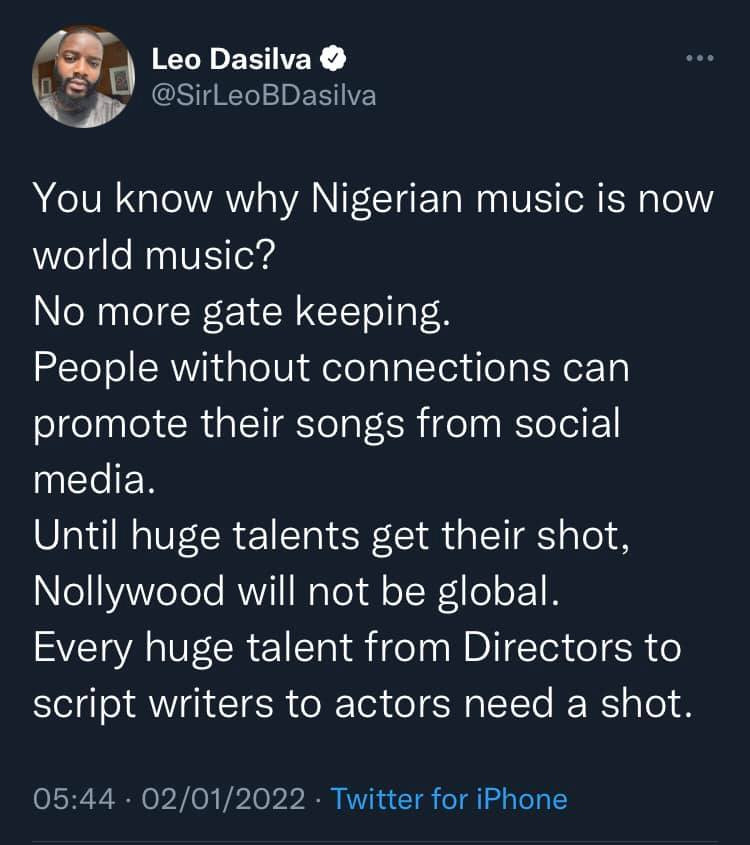This screenshot has width=750, height=845.
Task: Click the display name Leo Dasilva
Action: click(232, 60)
